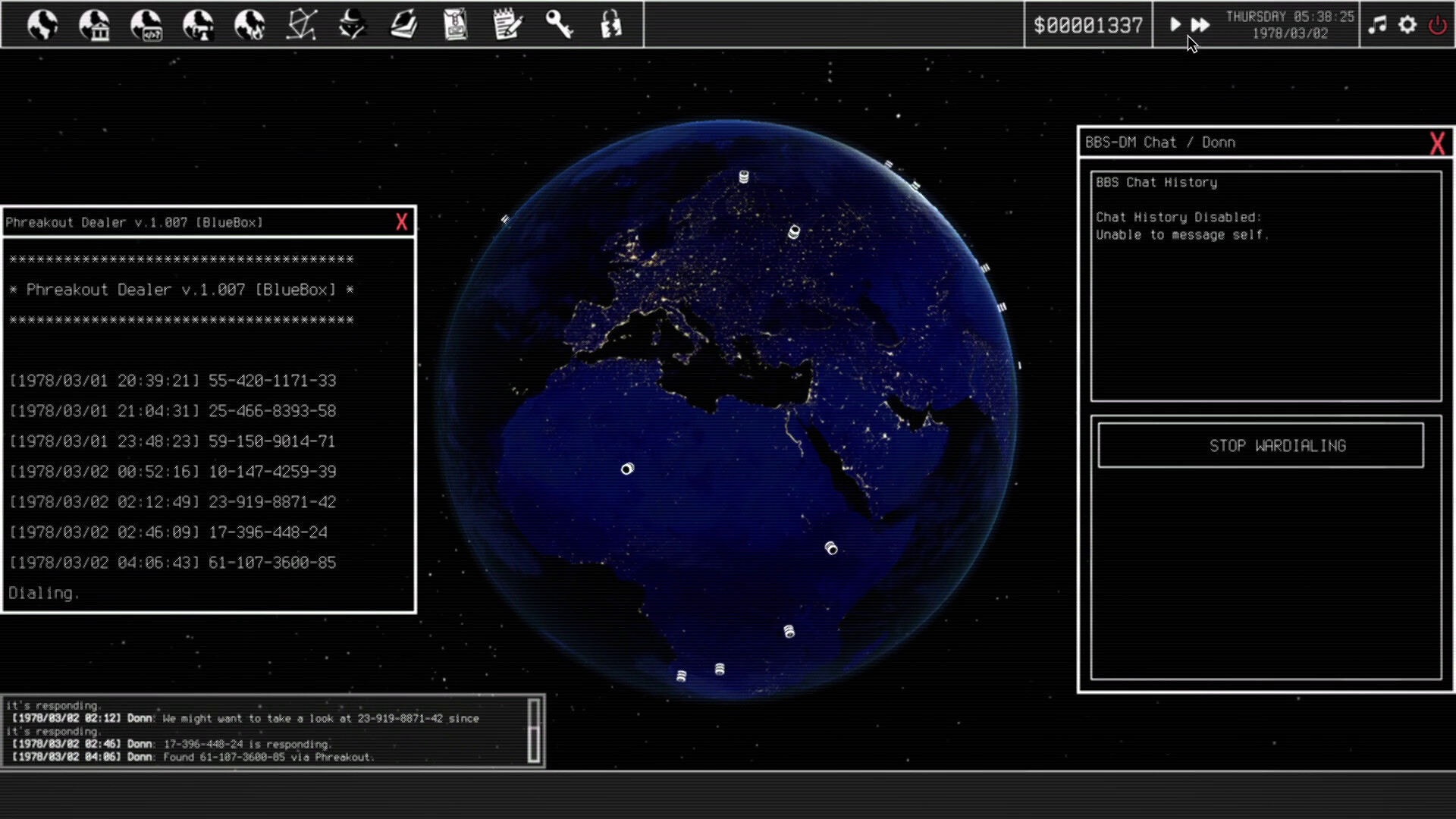Click the chat log scrollbar
Viewport: 1456px width, 819px height.
(x=534, y=730)
